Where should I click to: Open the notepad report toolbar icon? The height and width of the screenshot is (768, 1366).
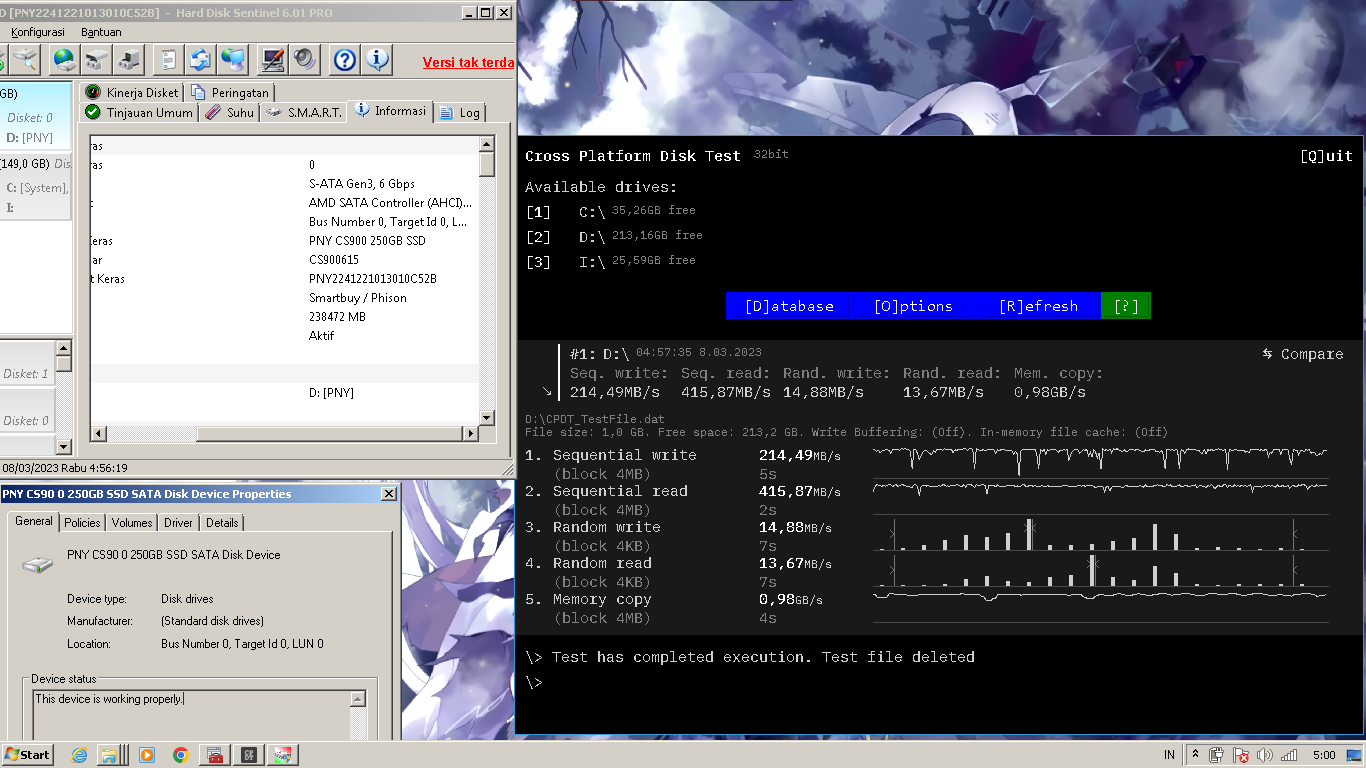coord(169,60)
